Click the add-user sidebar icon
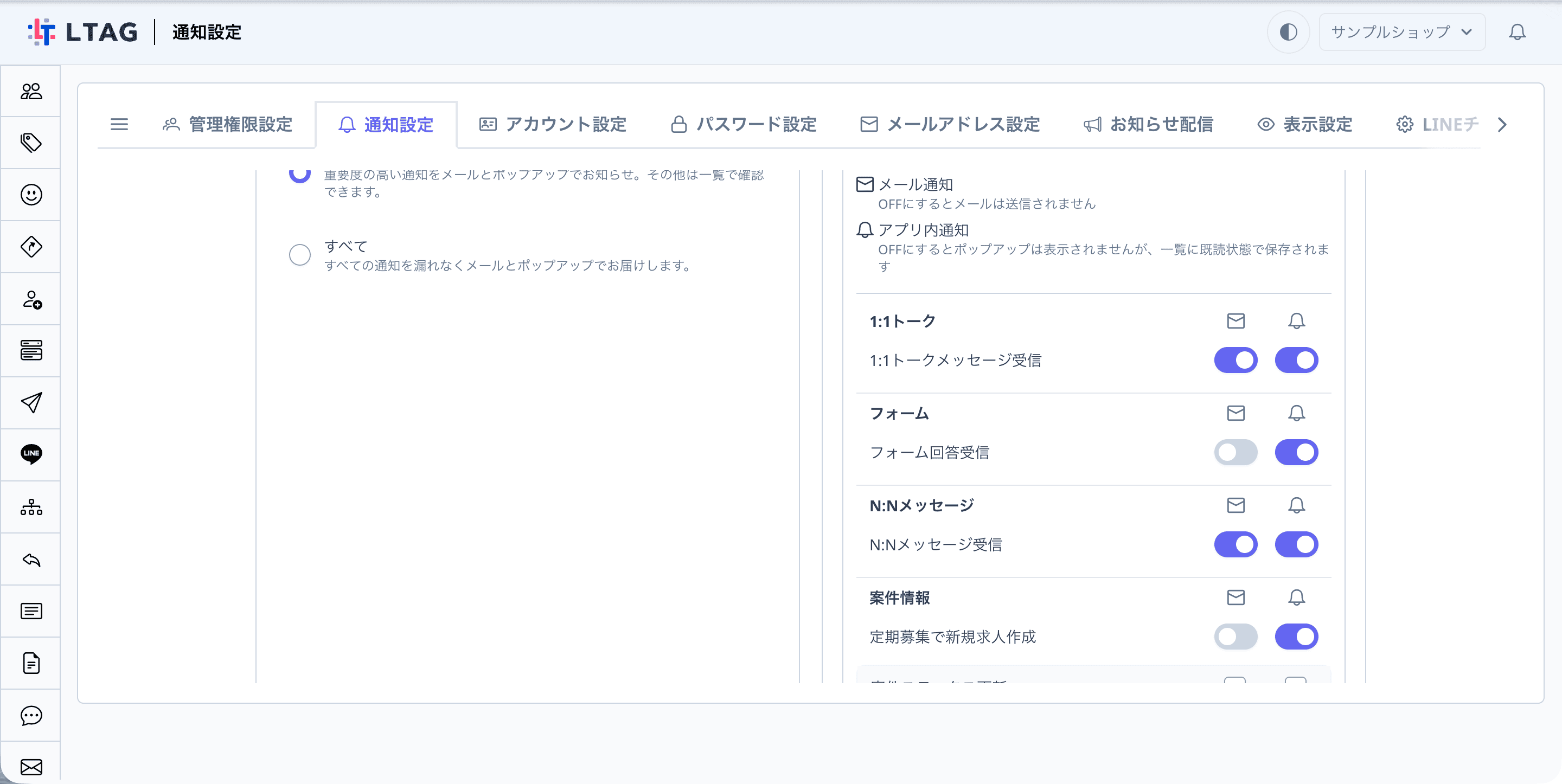 pyautogui.click(x=31, y=299)
